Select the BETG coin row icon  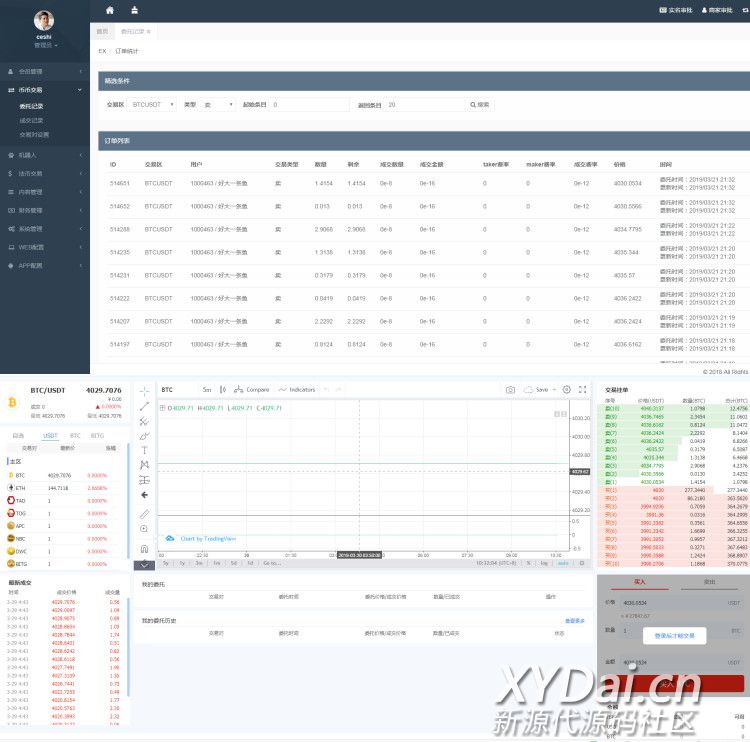[x=11, y=564]
